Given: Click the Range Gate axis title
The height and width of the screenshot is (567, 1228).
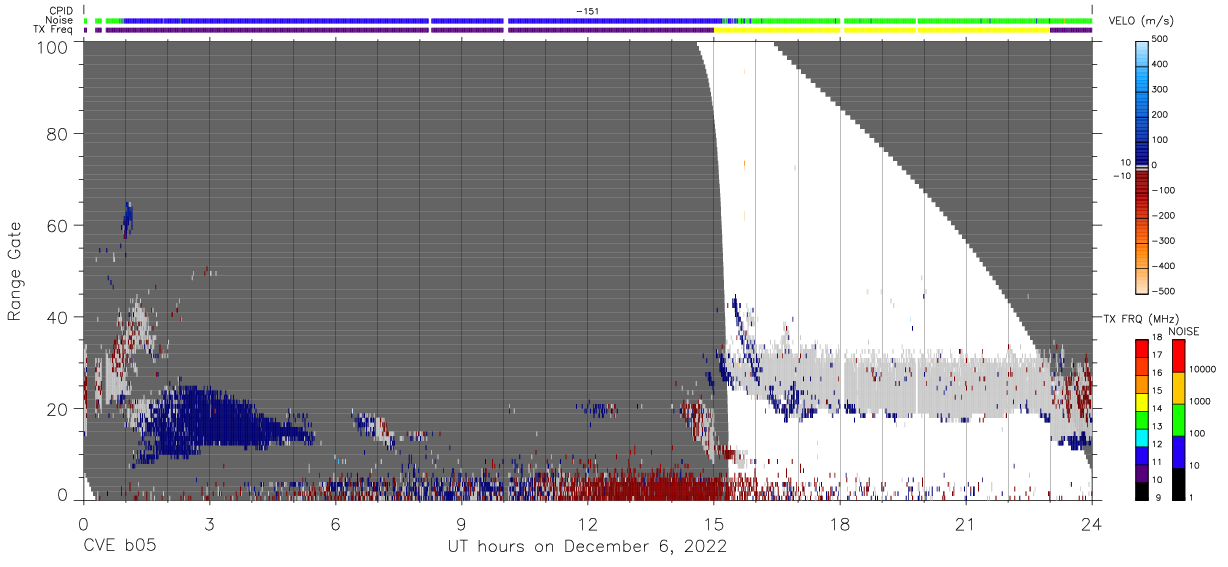Looking at the screenshot, I should (x=15, y=272).
